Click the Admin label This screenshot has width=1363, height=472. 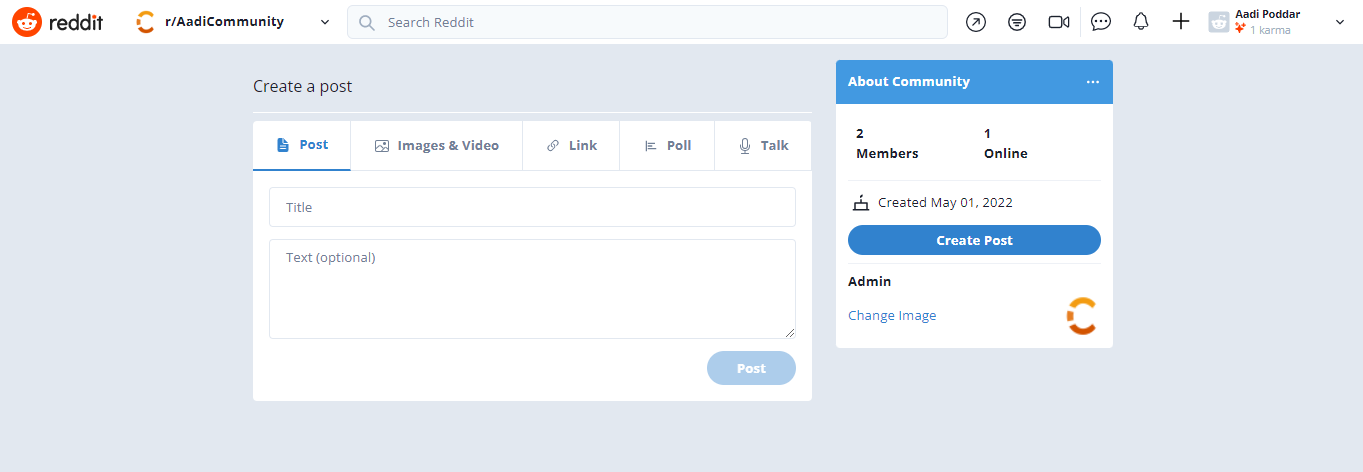coord(869,282)
